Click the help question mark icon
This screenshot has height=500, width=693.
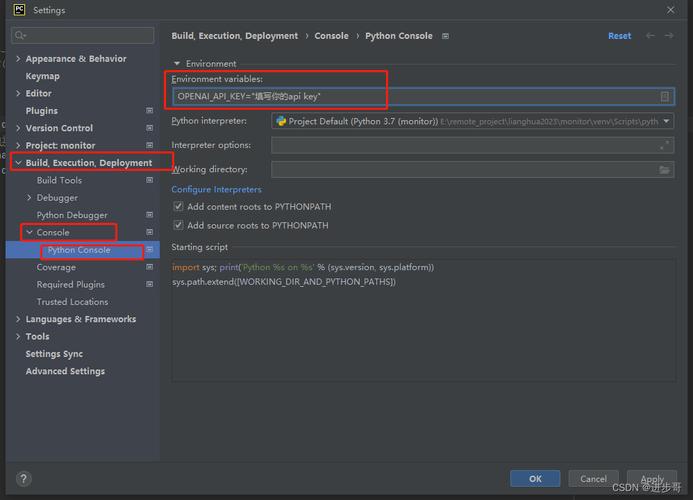click(x=23, y=479)
